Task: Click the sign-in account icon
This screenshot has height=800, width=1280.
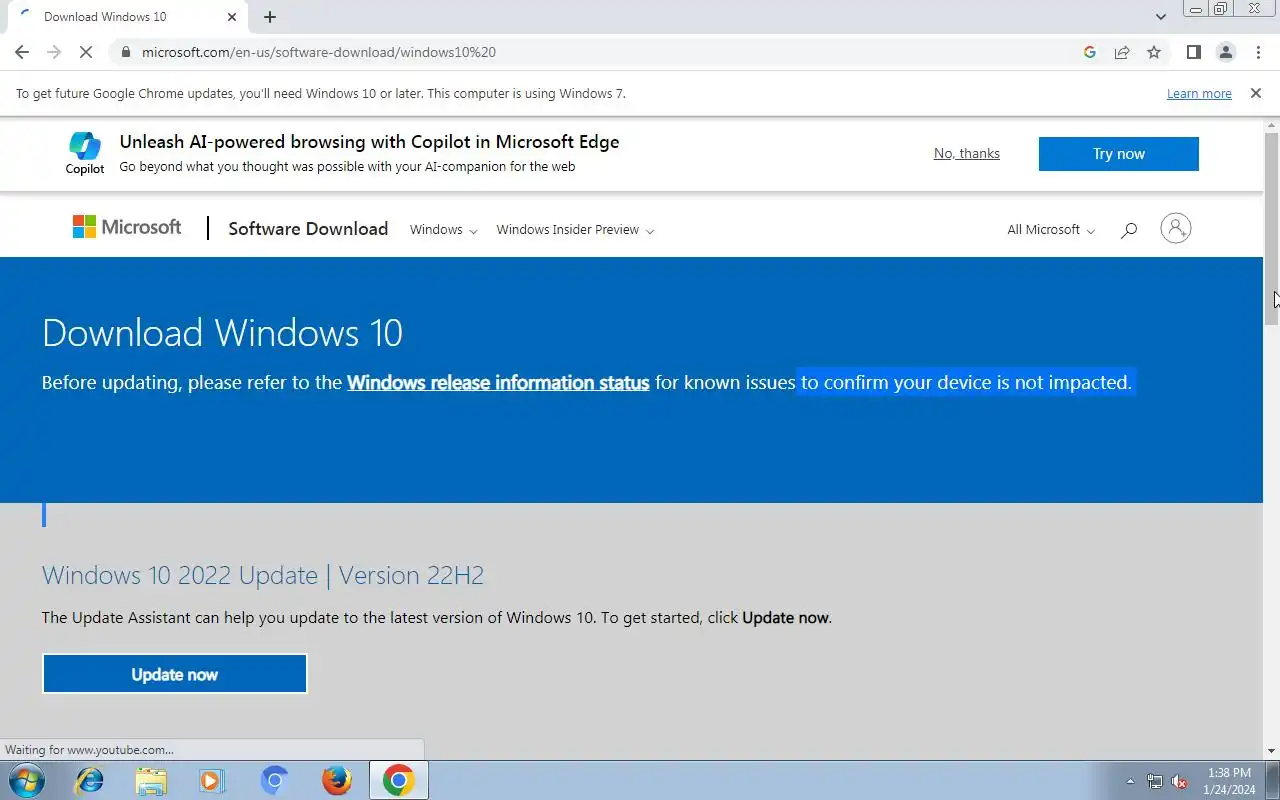Action: [x=1175, y=228]
